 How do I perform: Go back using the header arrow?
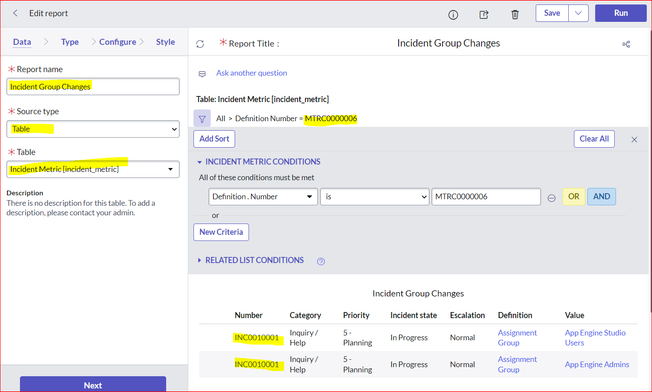click(15, 13)
